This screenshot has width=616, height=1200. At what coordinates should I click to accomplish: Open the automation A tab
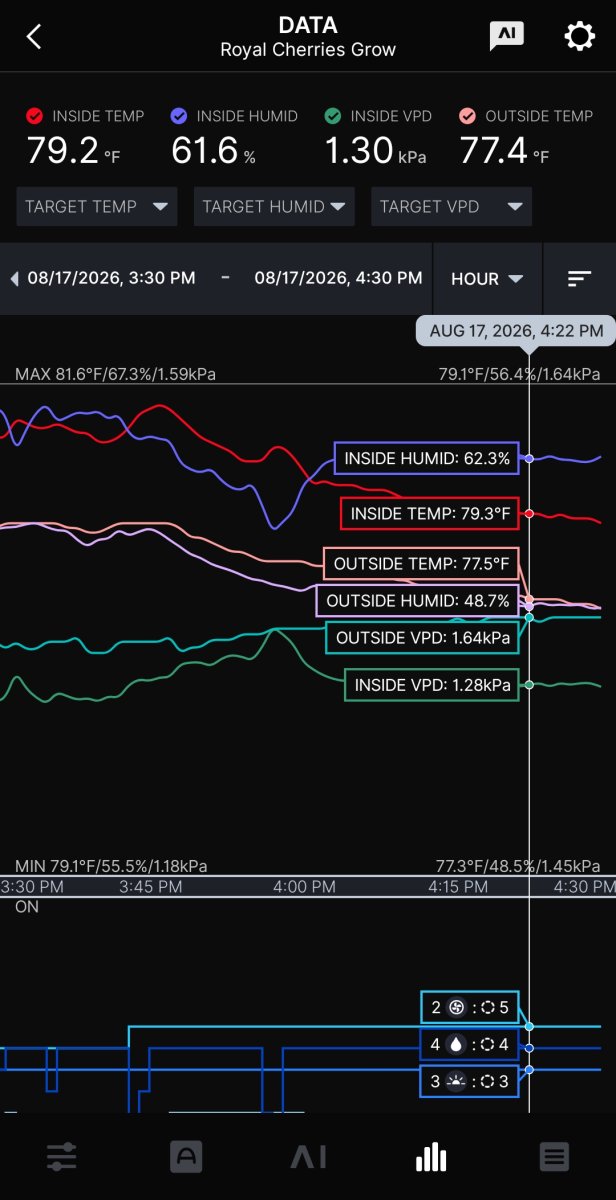click(185, 1157)
